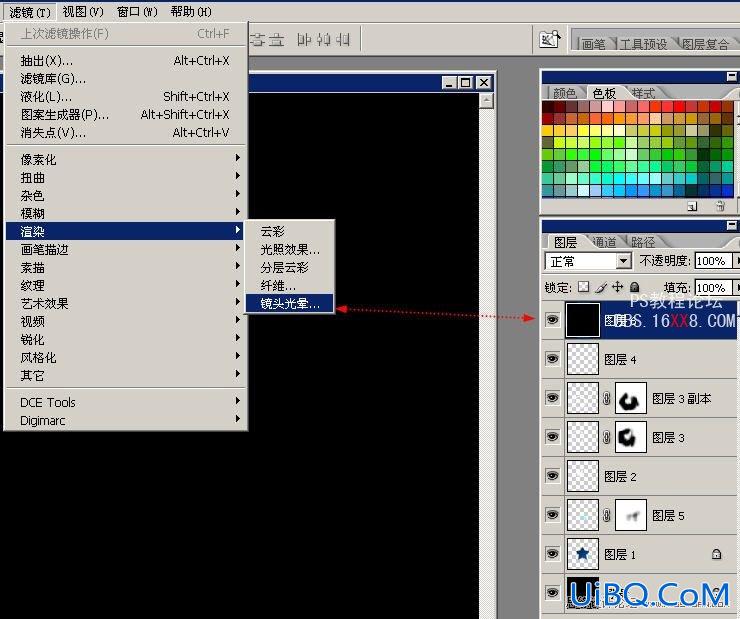Toggle lock position icon
The height and width of the screenshot is (619, 740).
pyautogui.click(x=617, y=286)
